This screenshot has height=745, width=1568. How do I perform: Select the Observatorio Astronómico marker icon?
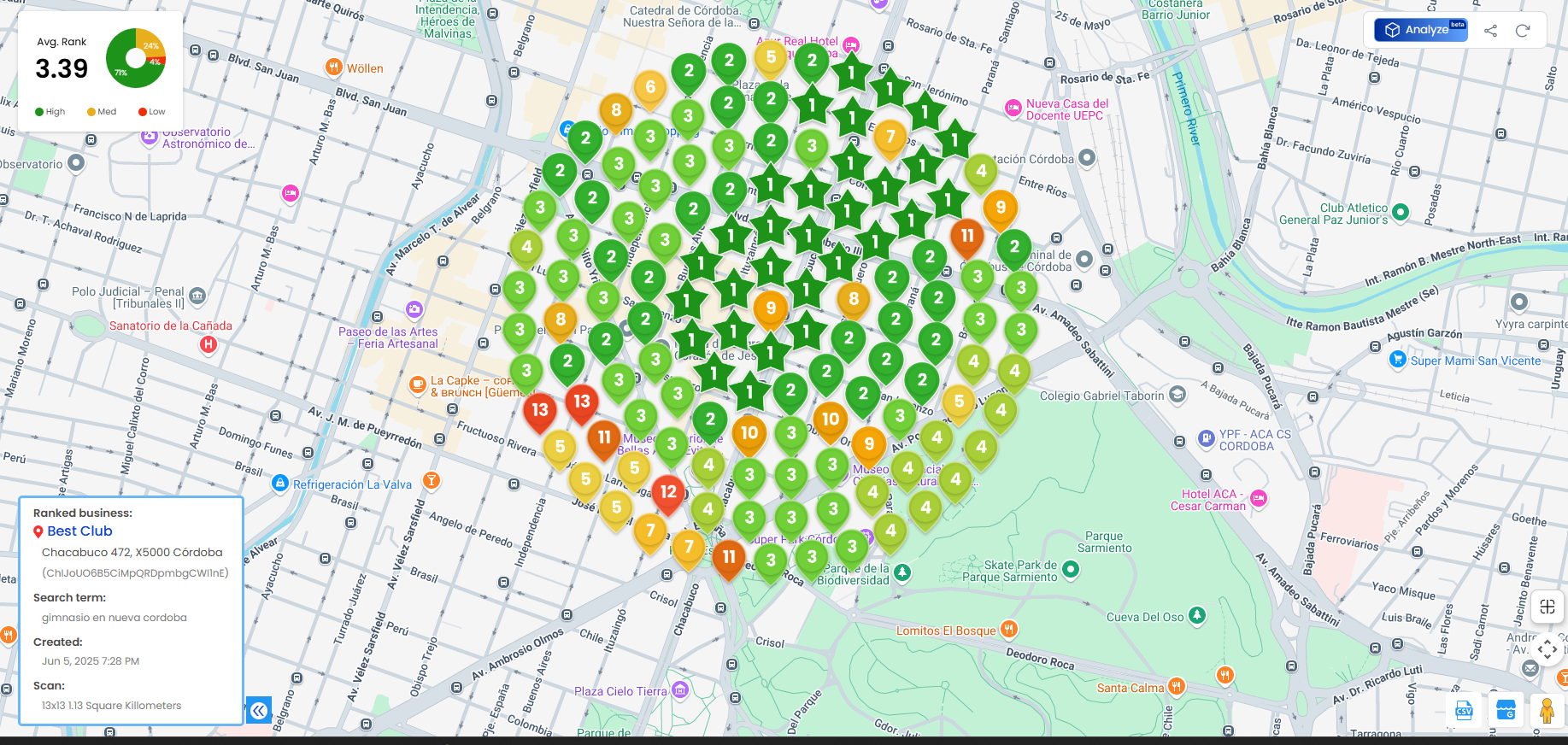tap(150, 136)
